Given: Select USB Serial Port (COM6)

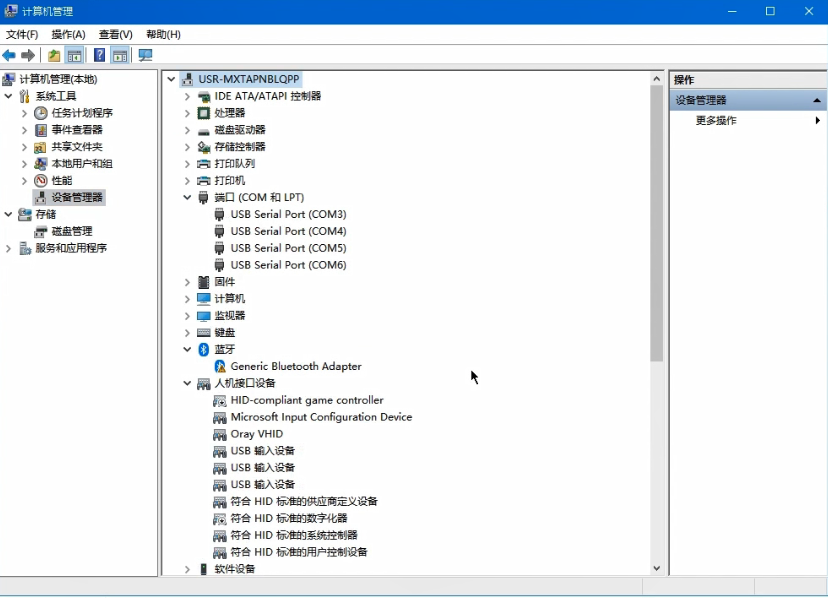Looking at the screenshot, I should pyautogui.click(x=288, y=265).
